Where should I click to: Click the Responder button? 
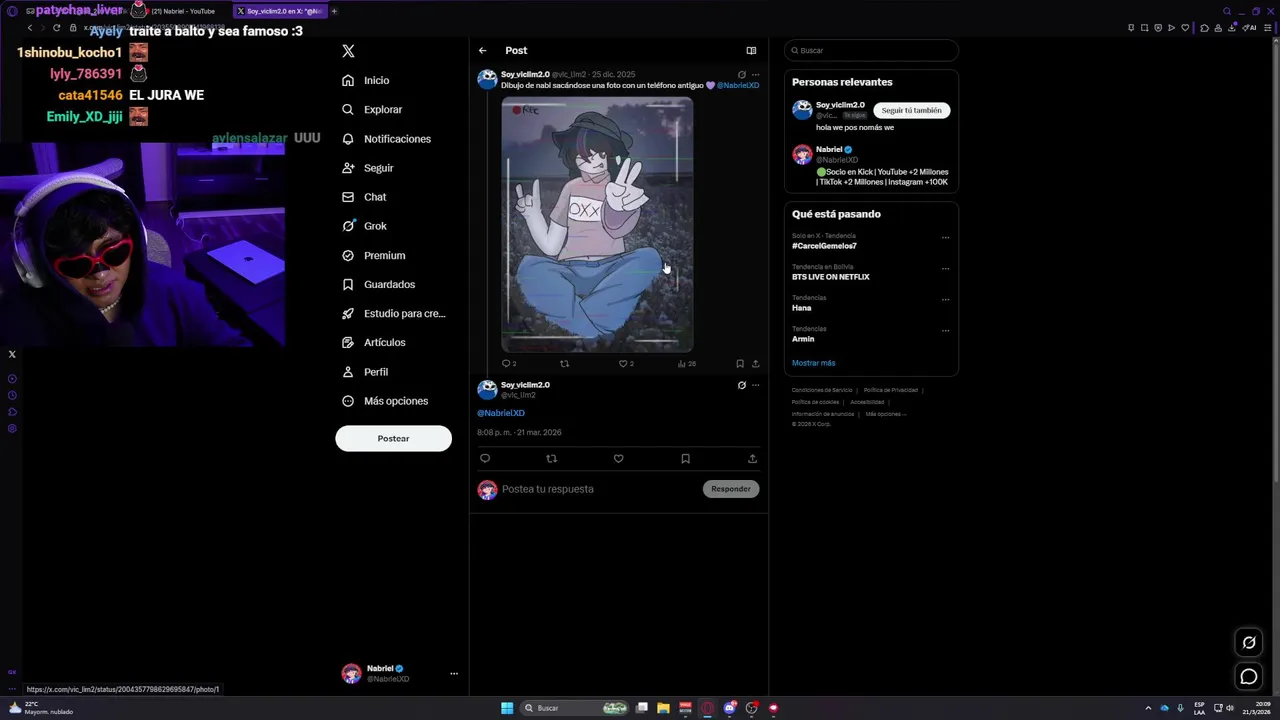pyautogui.click(x=731, y=489)
